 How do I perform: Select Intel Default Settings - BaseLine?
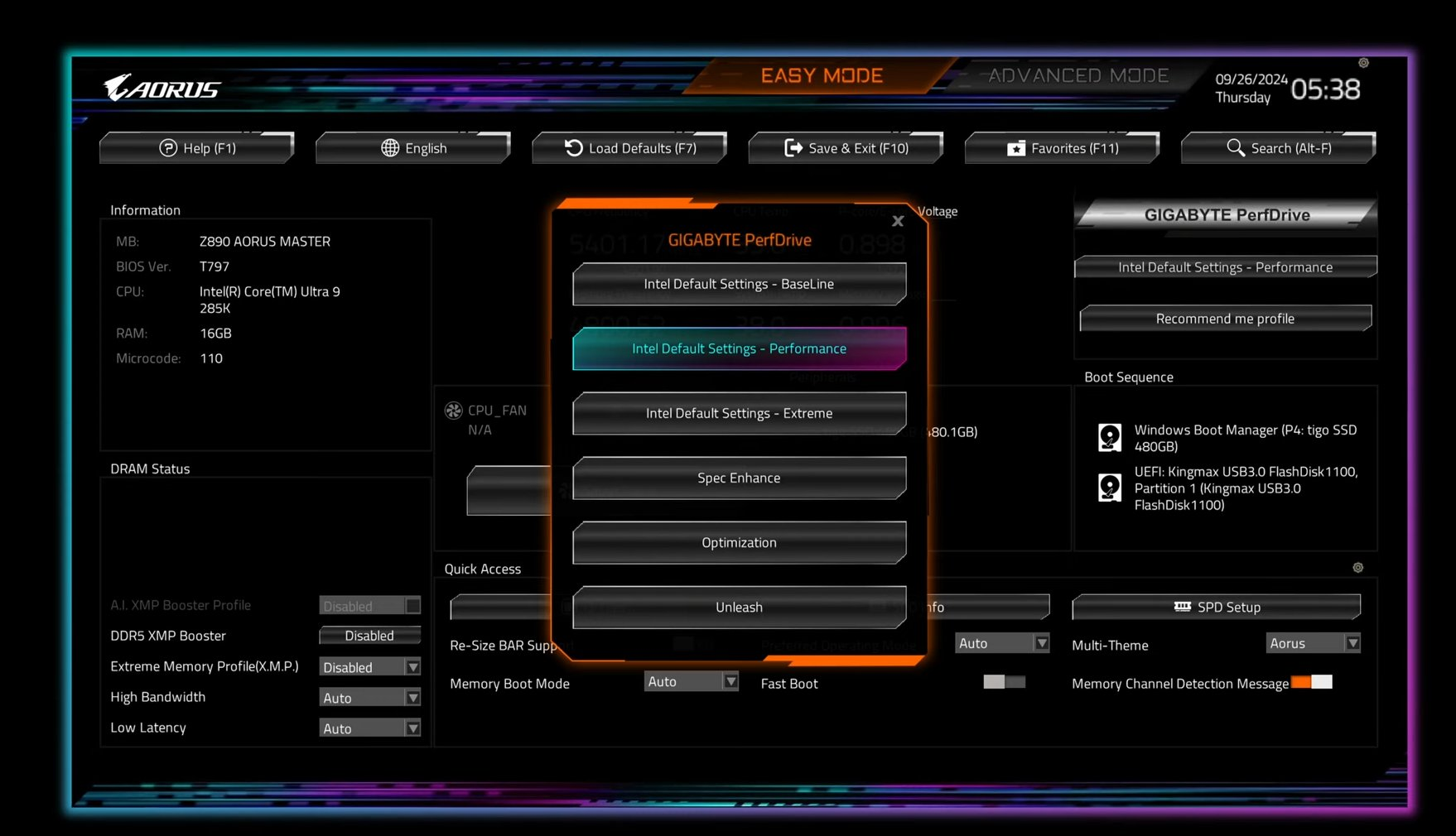pos(739,284)
